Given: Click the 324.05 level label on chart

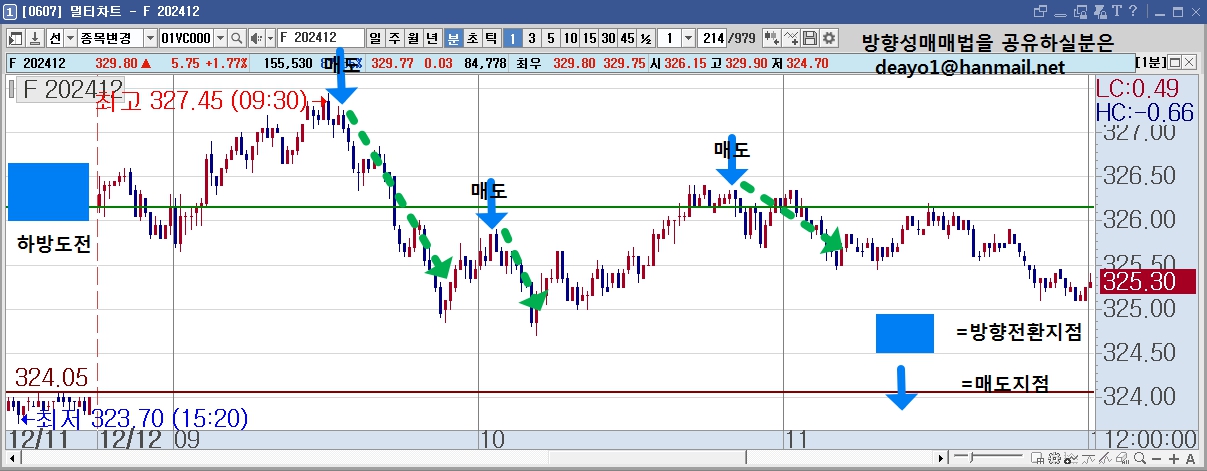Looking at the screenshot, I should [x=52, y=377].
